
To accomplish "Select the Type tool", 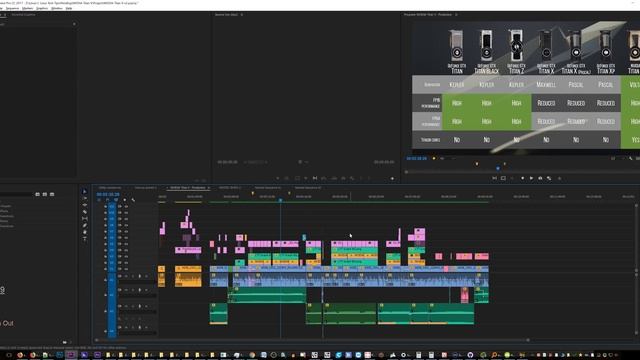I will click(84, 239).
